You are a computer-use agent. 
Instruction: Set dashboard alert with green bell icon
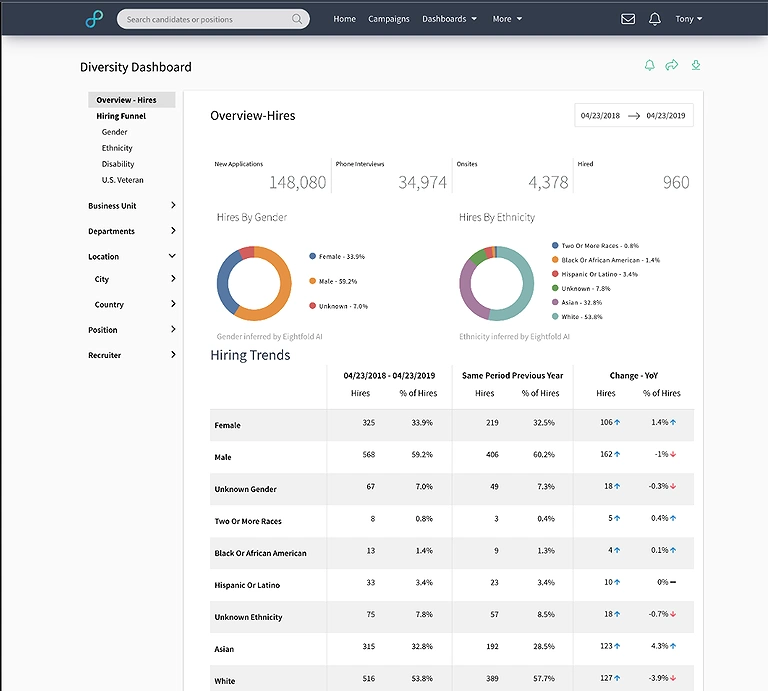(649, 65)
